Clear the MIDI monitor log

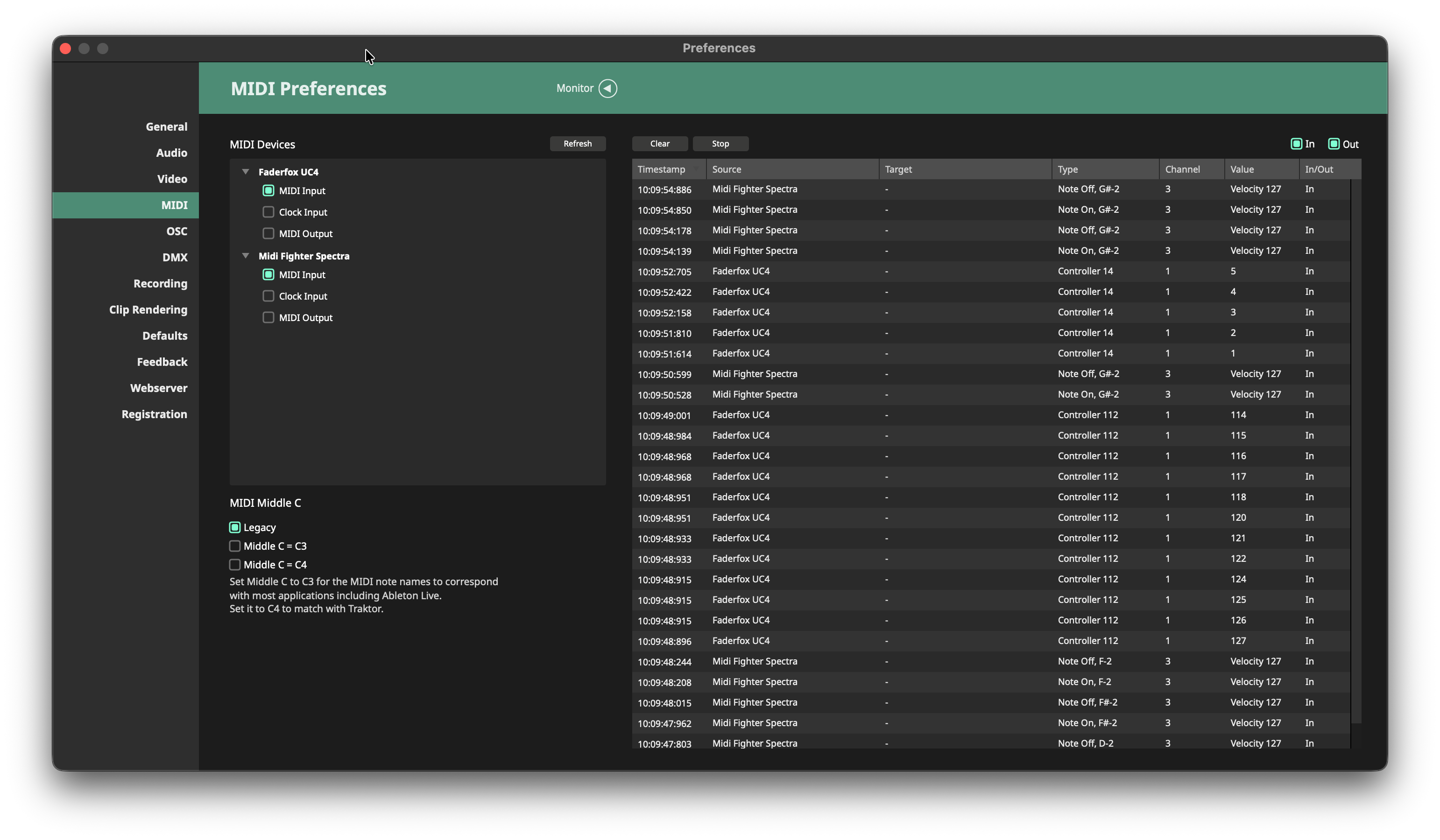[x=659, y=143]
